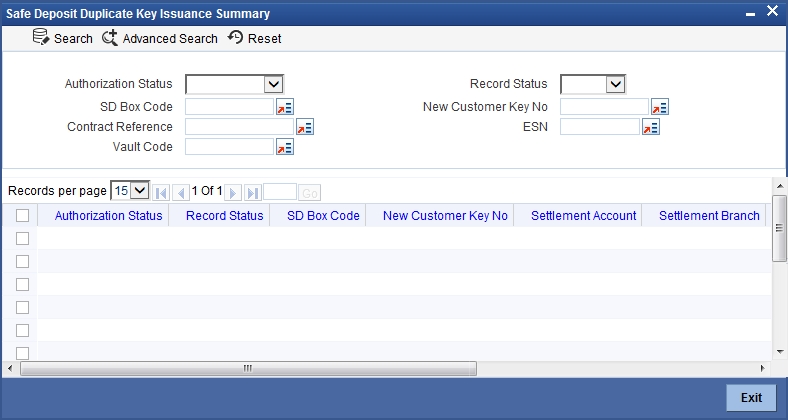Tick the select-all header checkbox
Viewport: 788px width, 420px height.
pos(22,216)
